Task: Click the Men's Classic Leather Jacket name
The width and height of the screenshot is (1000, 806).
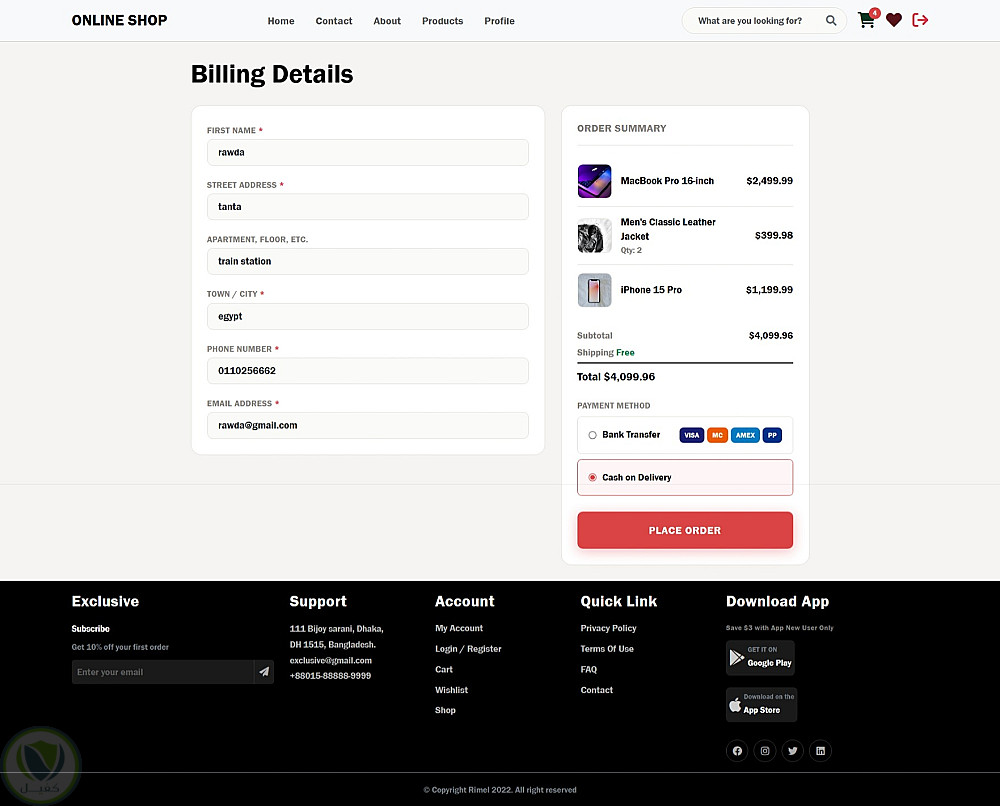Action: pyautogui.click(x=668, y=229)
